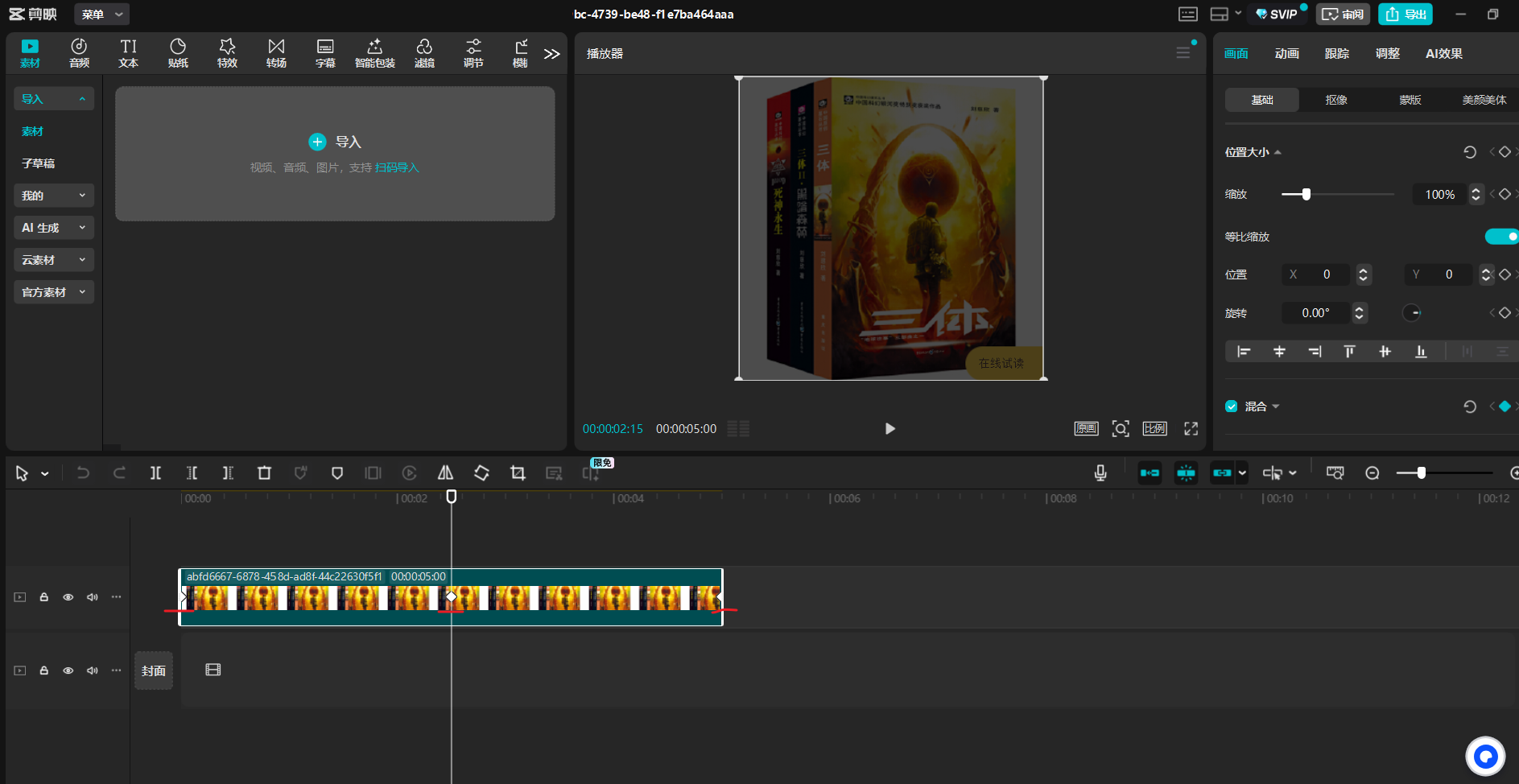The height and width of the screenshot is (784, 1519).
Task: Click the microphone record voiceover icon
Action: click(1100, 473)
